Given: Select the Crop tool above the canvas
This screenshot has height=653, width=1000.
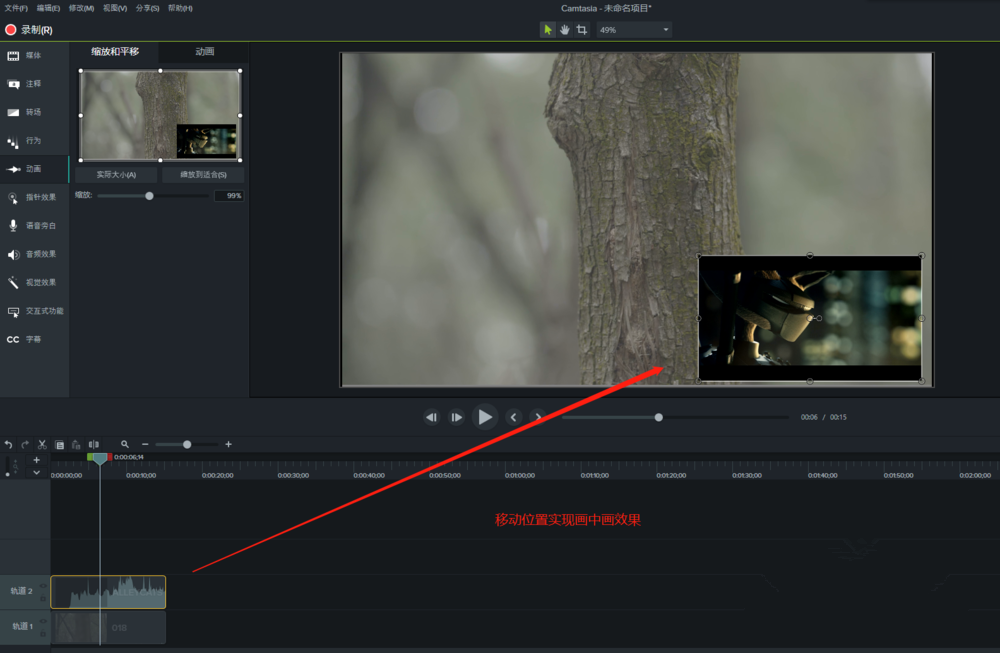Looking at the screenshot, I should (x=581, y=29).
